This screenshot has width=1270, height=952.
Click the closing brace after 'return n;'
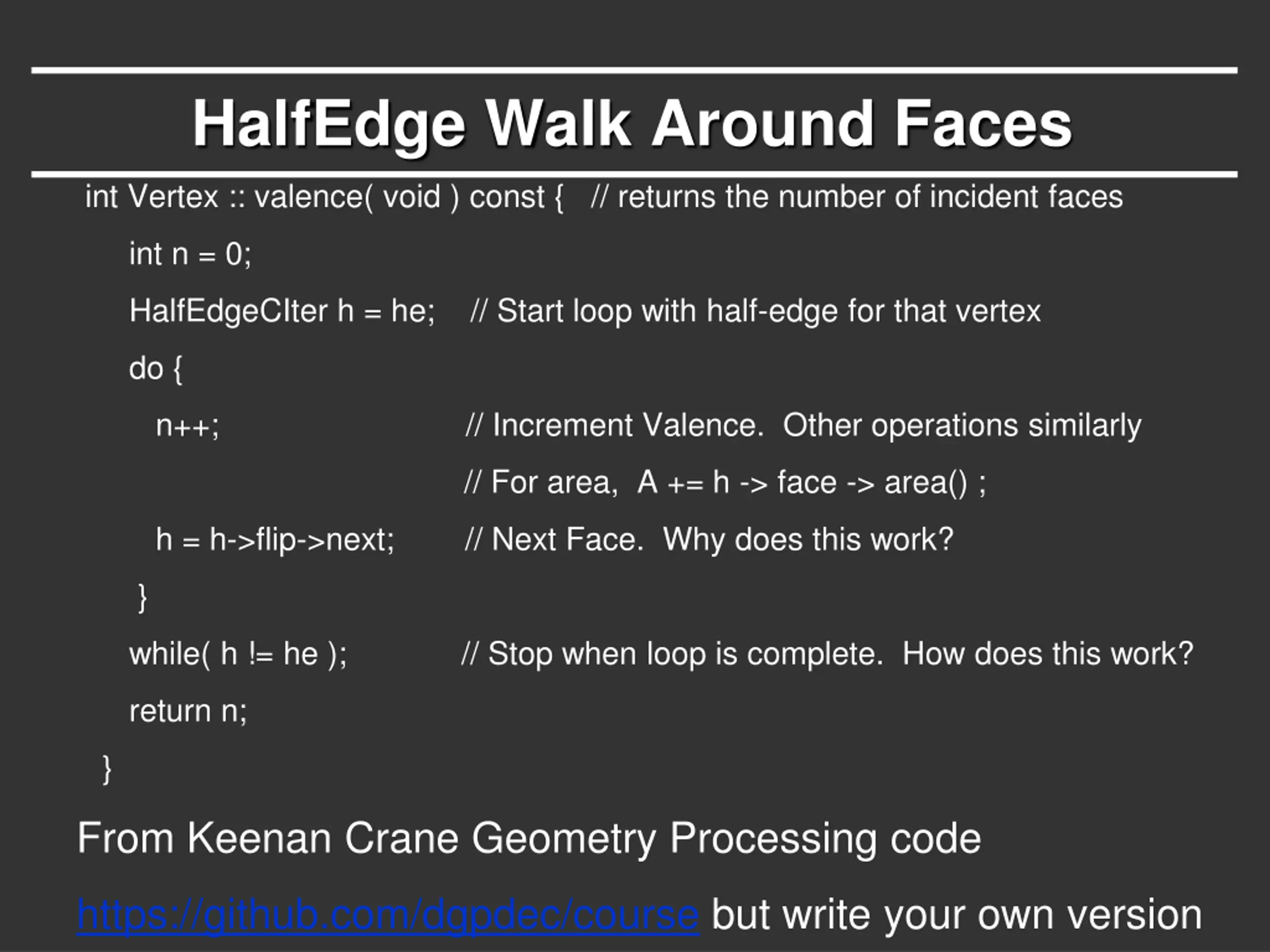click(x=107, y=769)
